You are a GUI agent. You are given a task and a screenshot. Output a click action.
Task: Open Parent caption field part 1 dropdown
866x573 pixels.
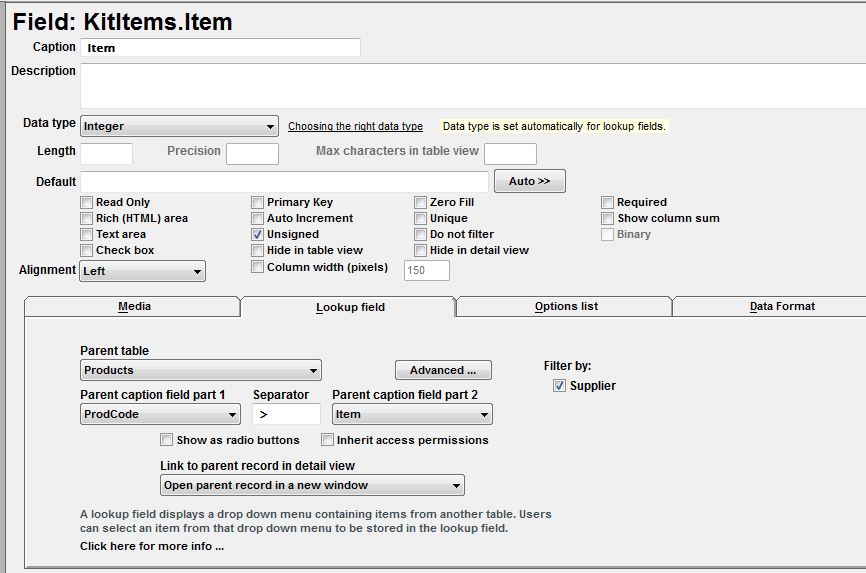160,414
